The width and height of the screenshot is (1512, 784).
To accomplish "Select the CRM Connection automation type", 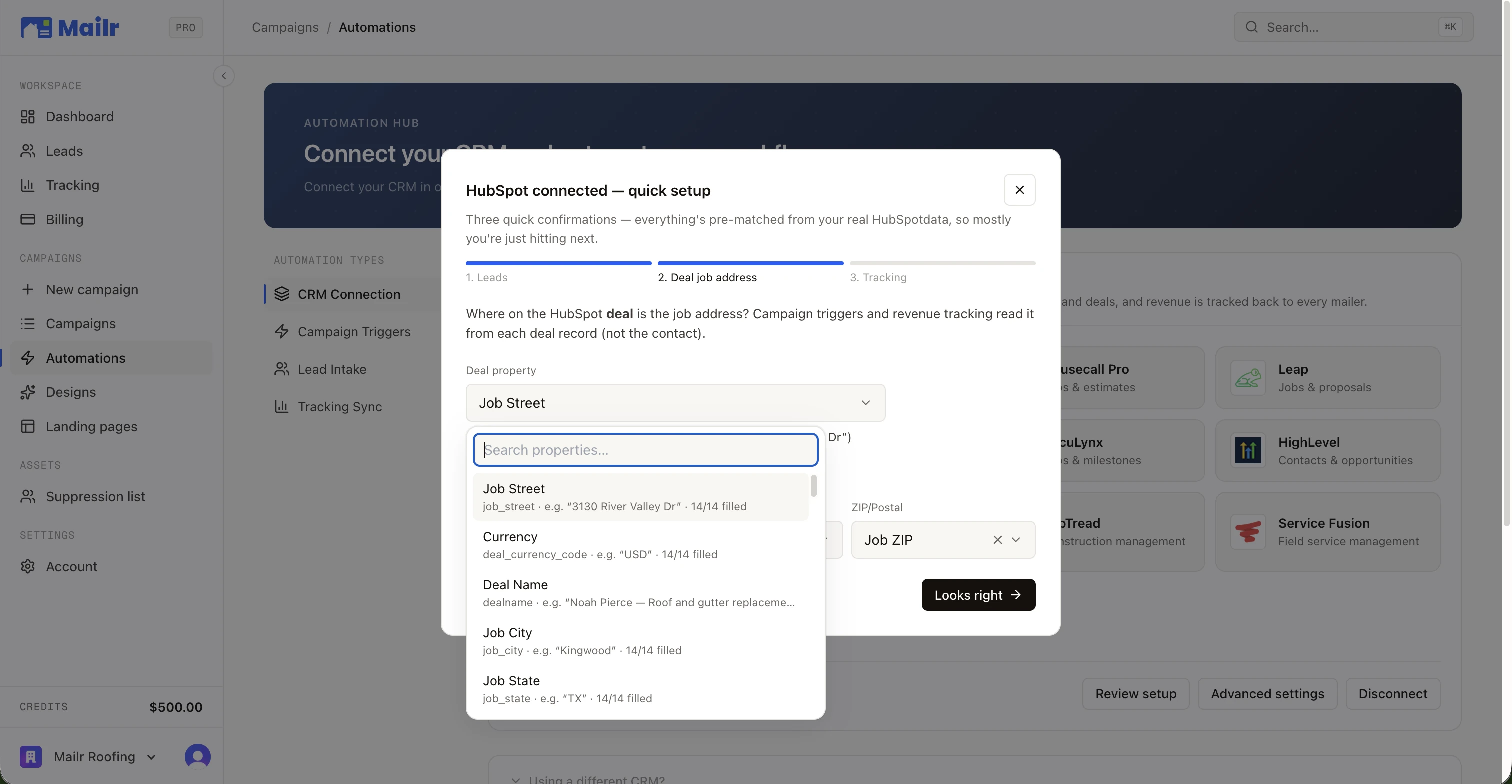I will tap(352, 294).
